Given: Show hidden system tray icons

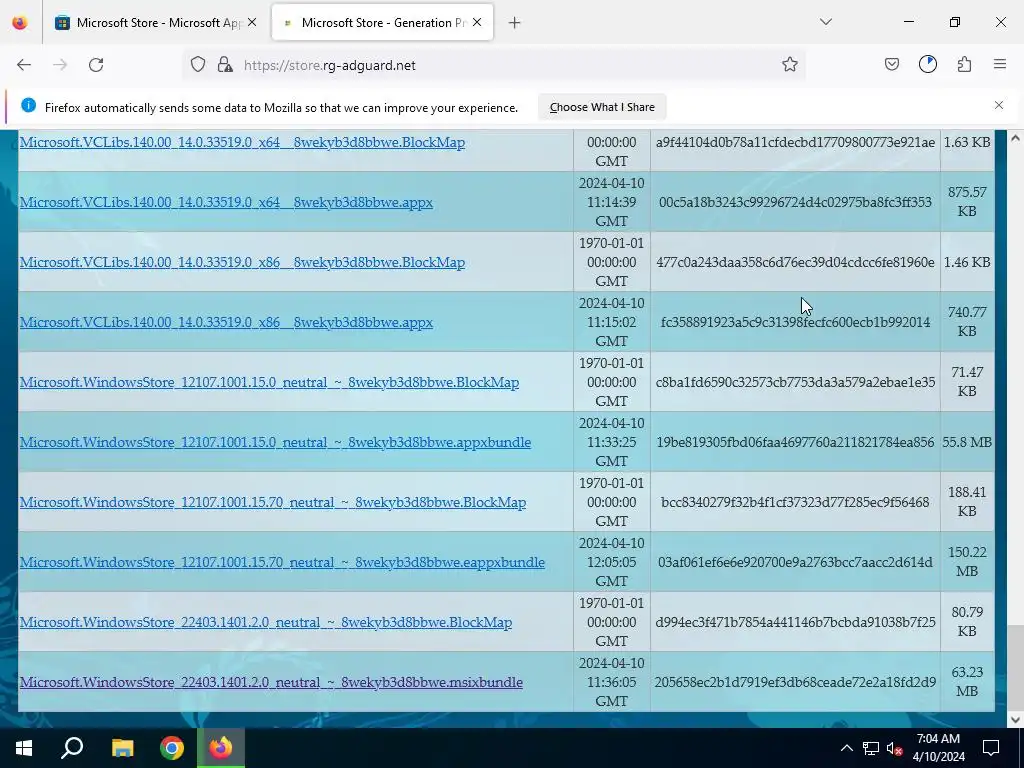Looking at the screenshot, I should (x=846, y=748).
